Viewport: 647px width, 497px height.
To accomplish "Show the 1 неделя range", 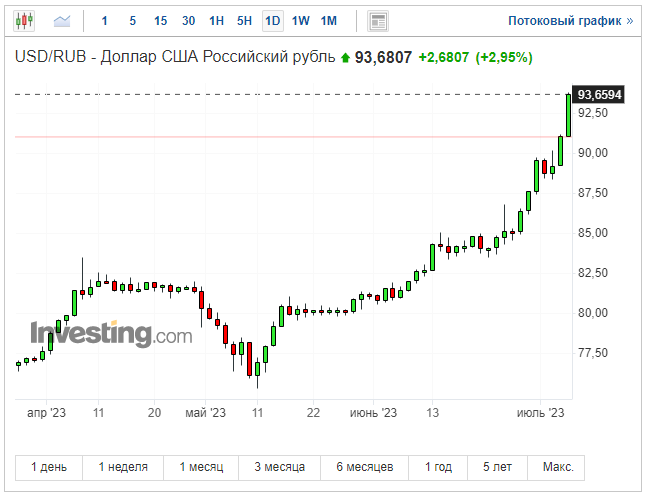I will coord(123,467).
